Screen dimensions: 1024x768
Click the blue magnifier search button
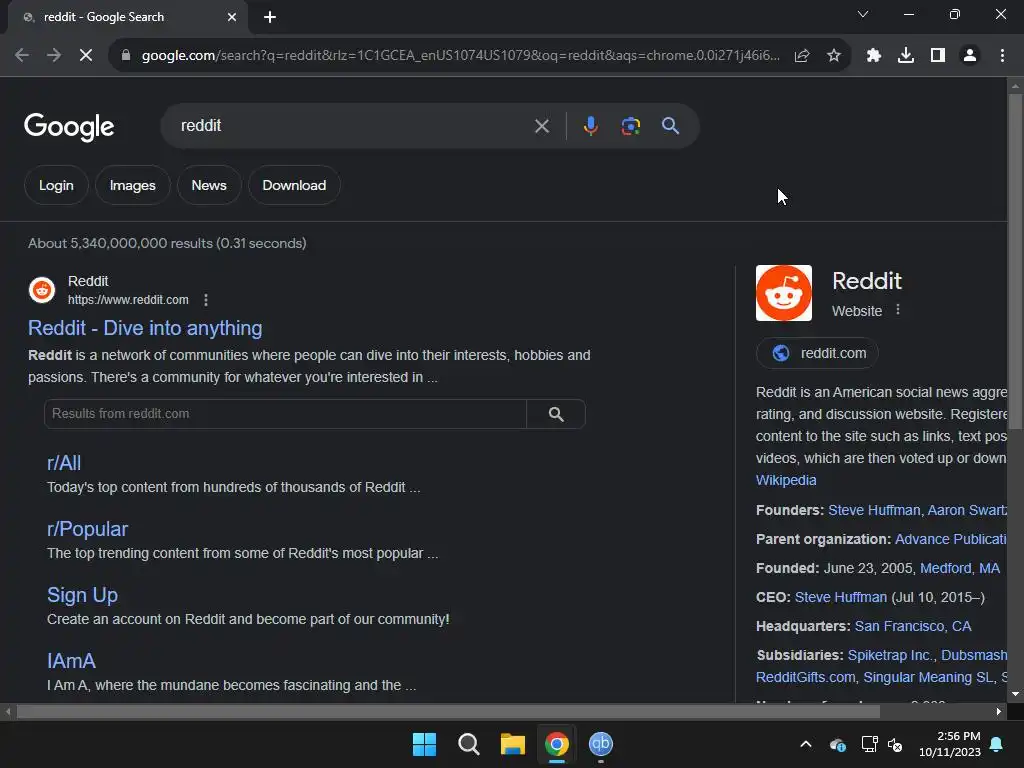671,125
